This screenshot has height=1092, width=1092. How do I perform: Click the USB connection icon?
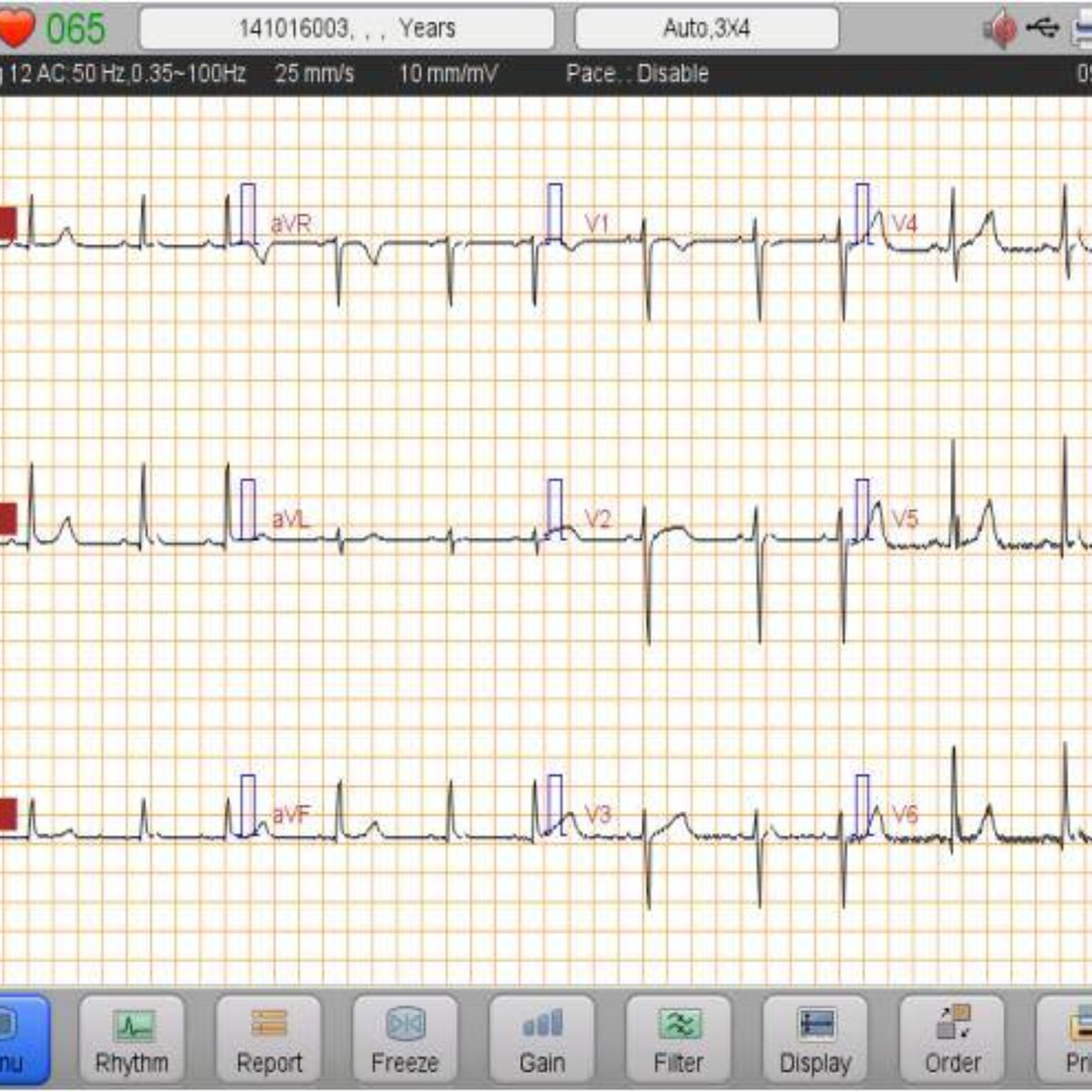[x=1043, y=28]
